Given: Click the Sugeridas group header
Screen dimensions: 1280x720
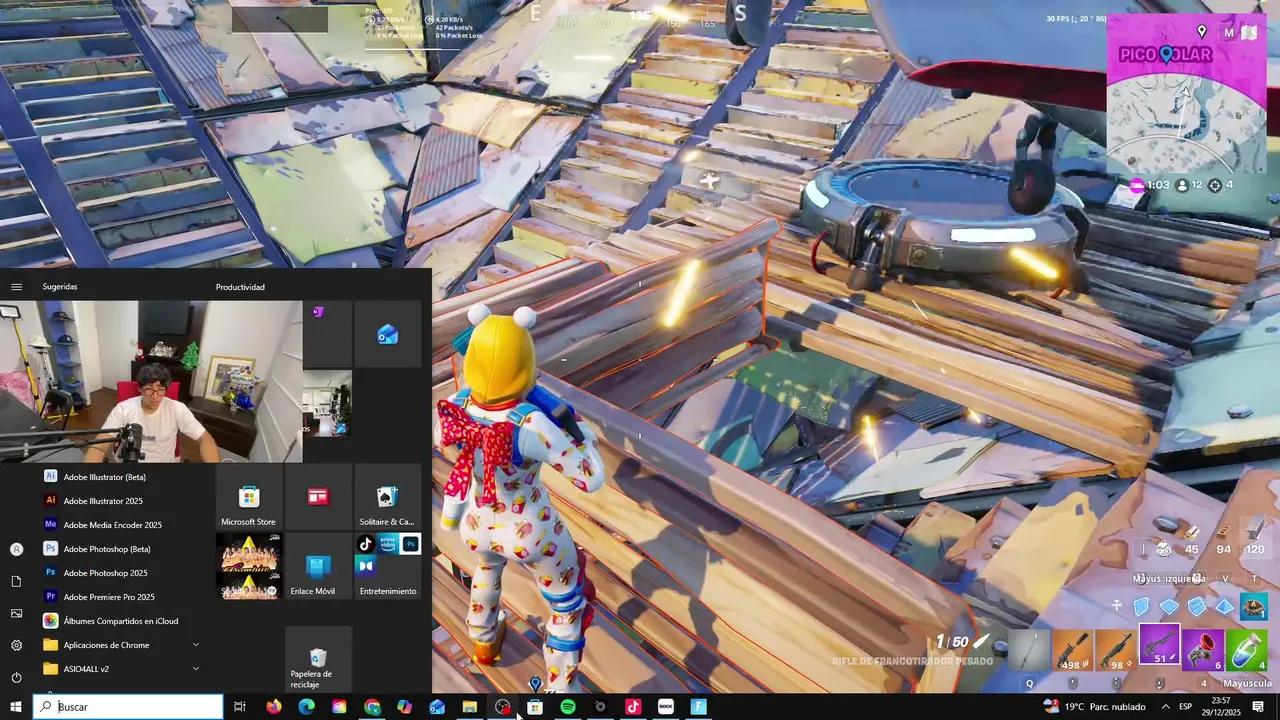Looking at the screenshot, I should tap(60, 287).
